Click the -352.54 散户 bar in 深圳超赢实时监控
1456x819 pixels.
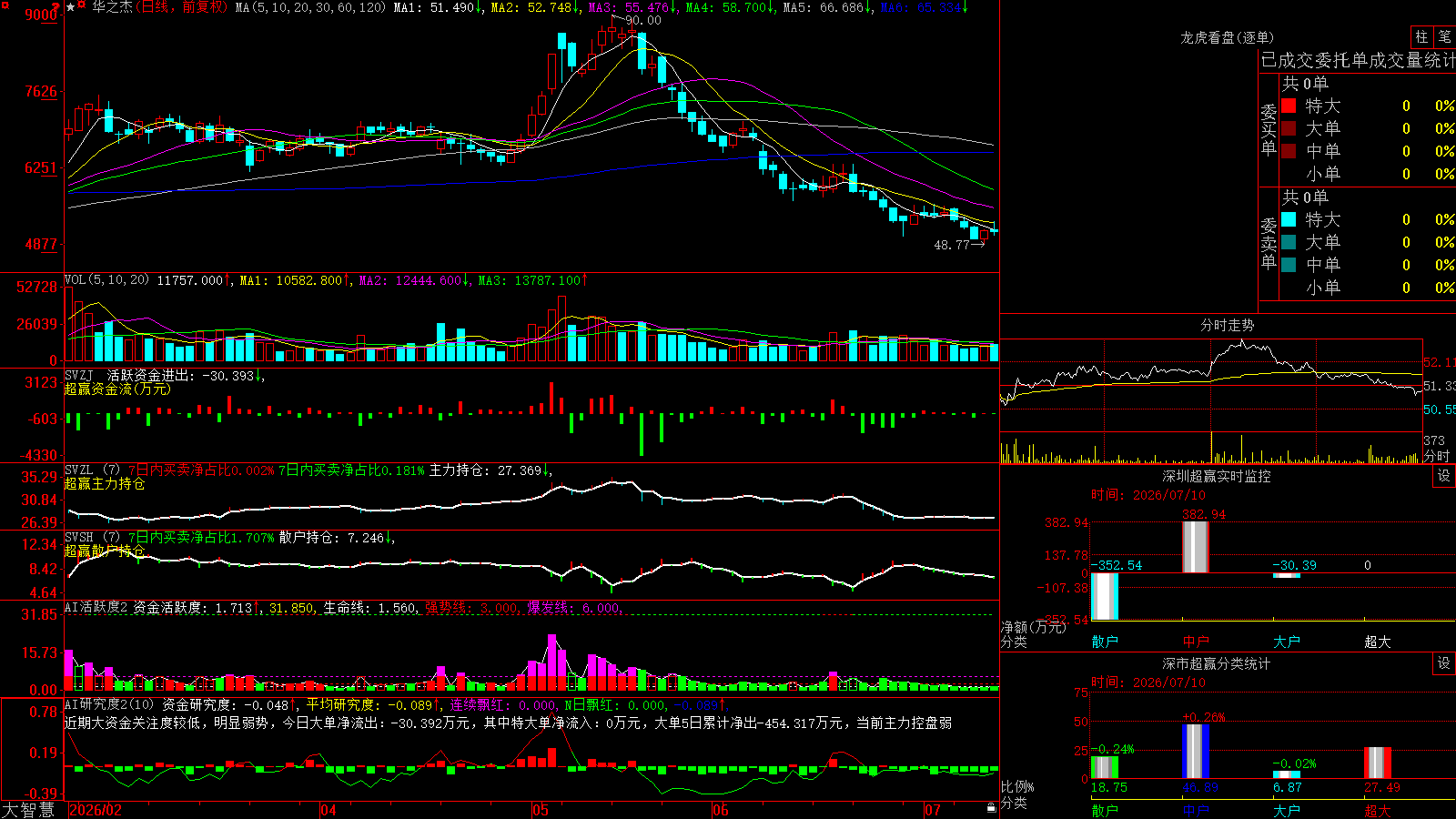(x=1105, y=596)
